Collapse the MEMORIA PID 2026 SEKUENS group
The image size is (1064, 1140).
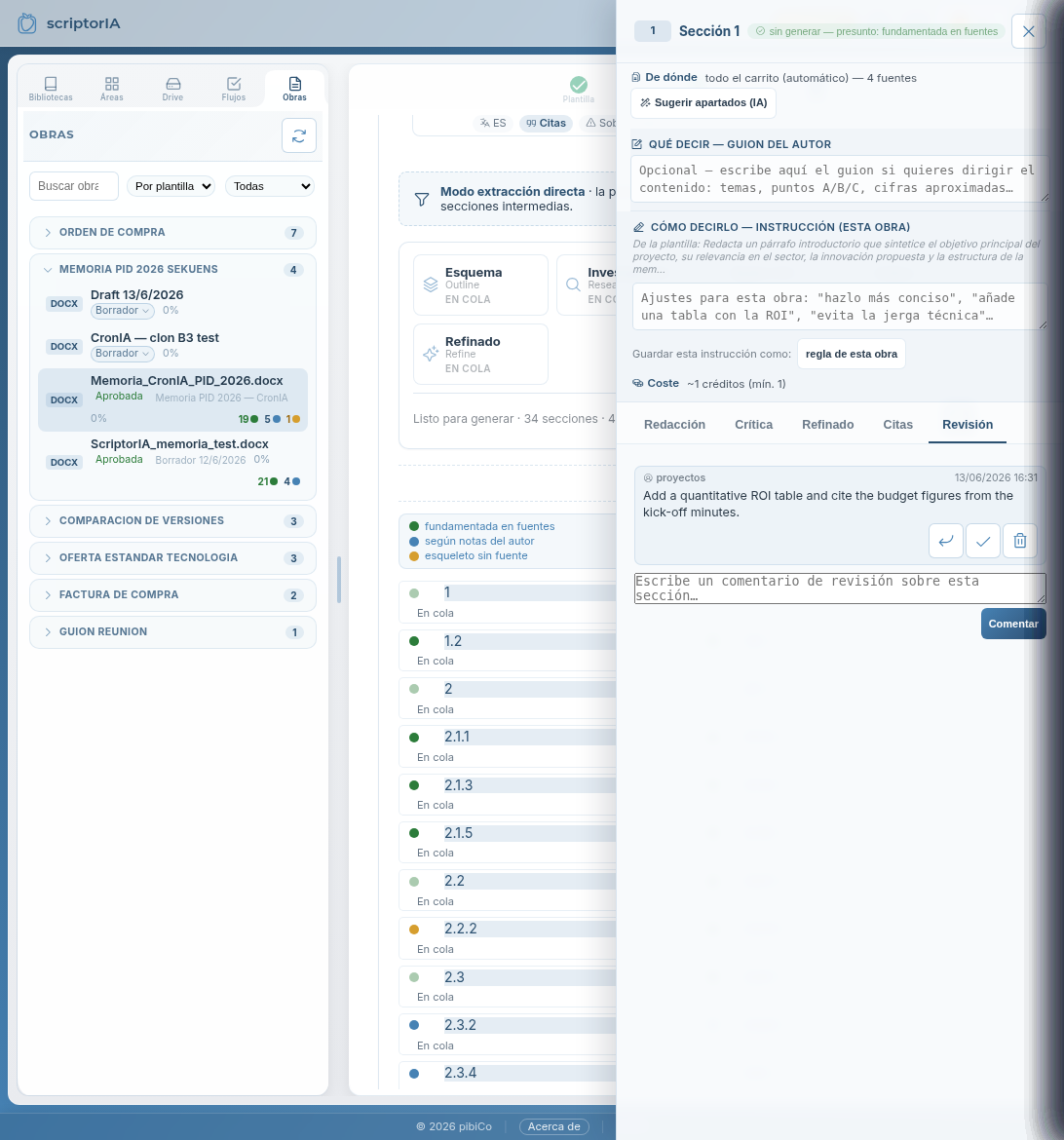(172, 269)
